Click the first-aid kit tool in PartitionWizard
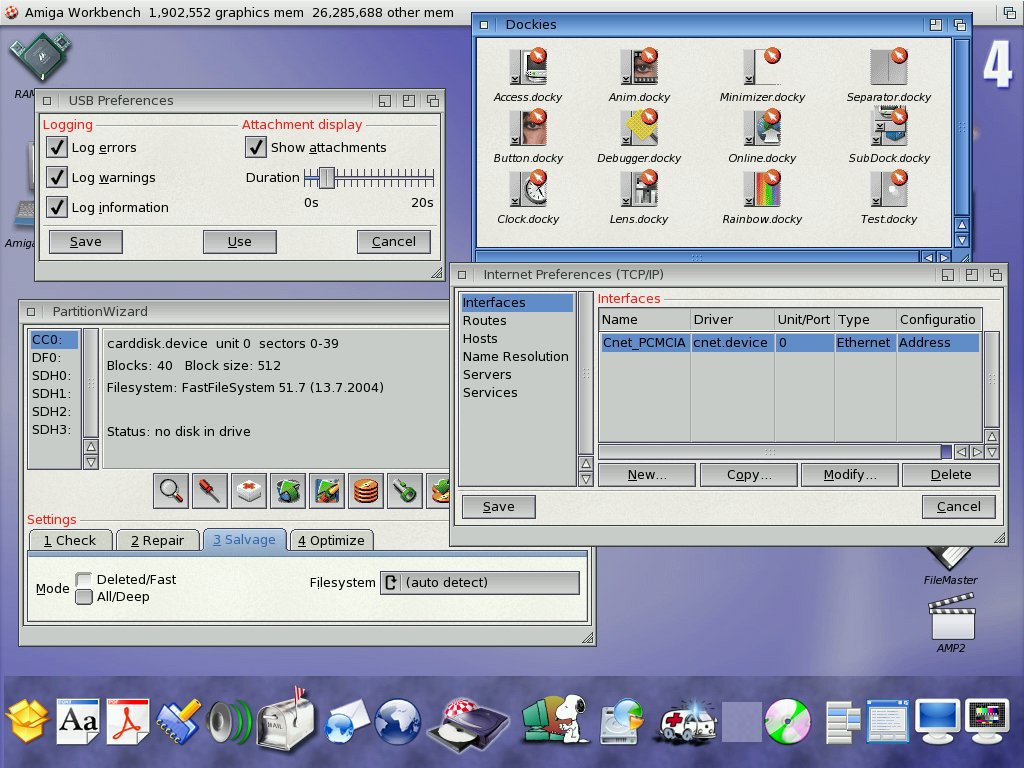 click(249, 491)
